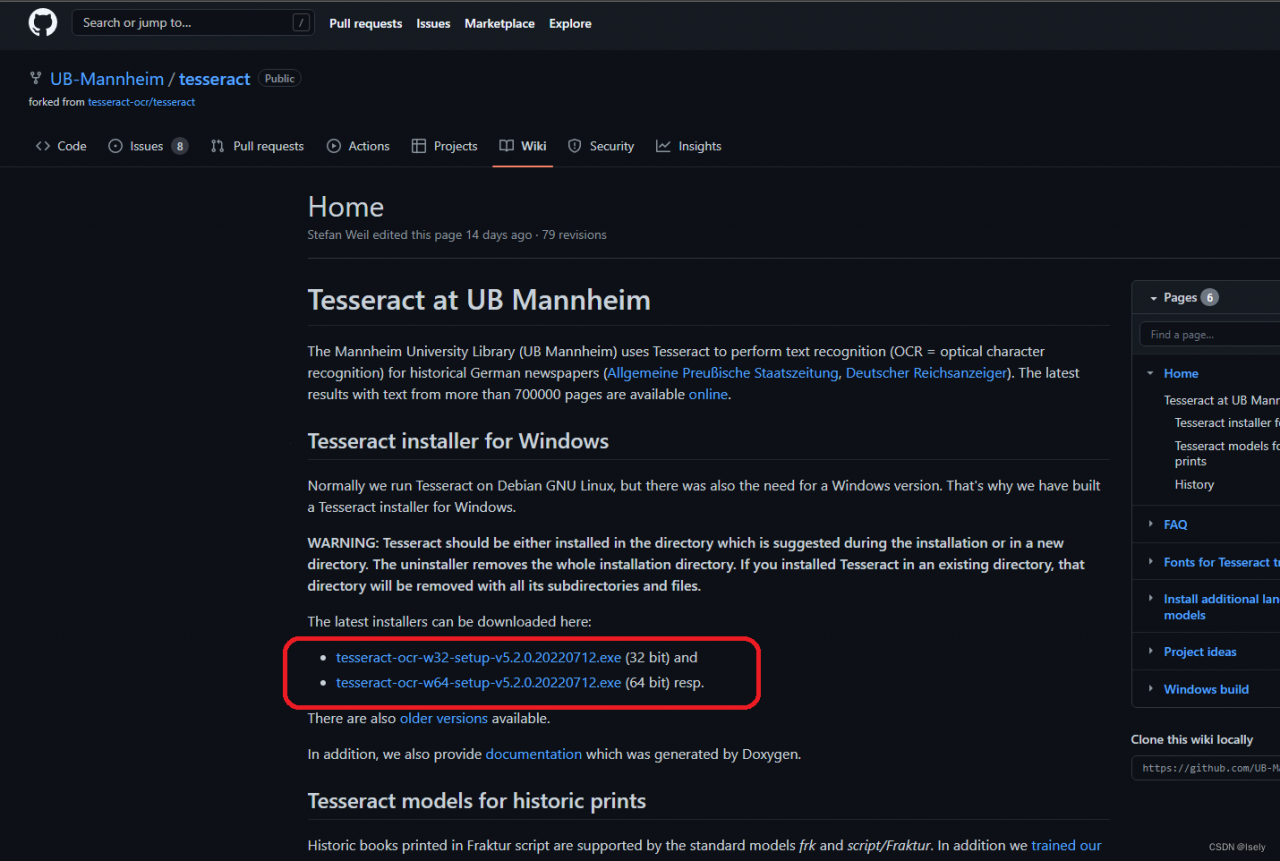Viewport: 1280px width, 861px height.
Task: Open the Insights tab
Action: click(x=689, y=146)
